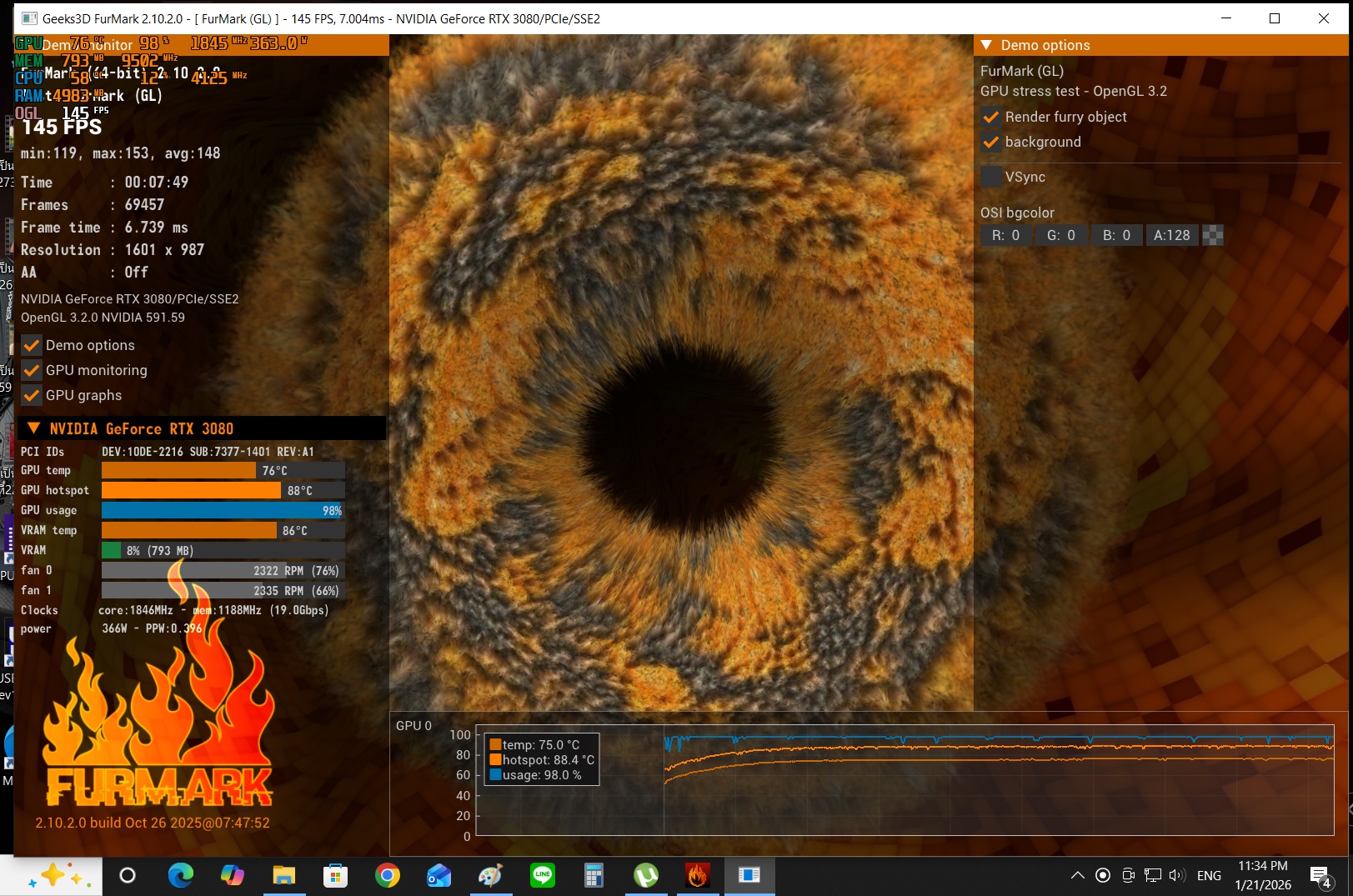Collapse the NVIDIA GeForce RTX 3080 section

[x=34, y=428]
